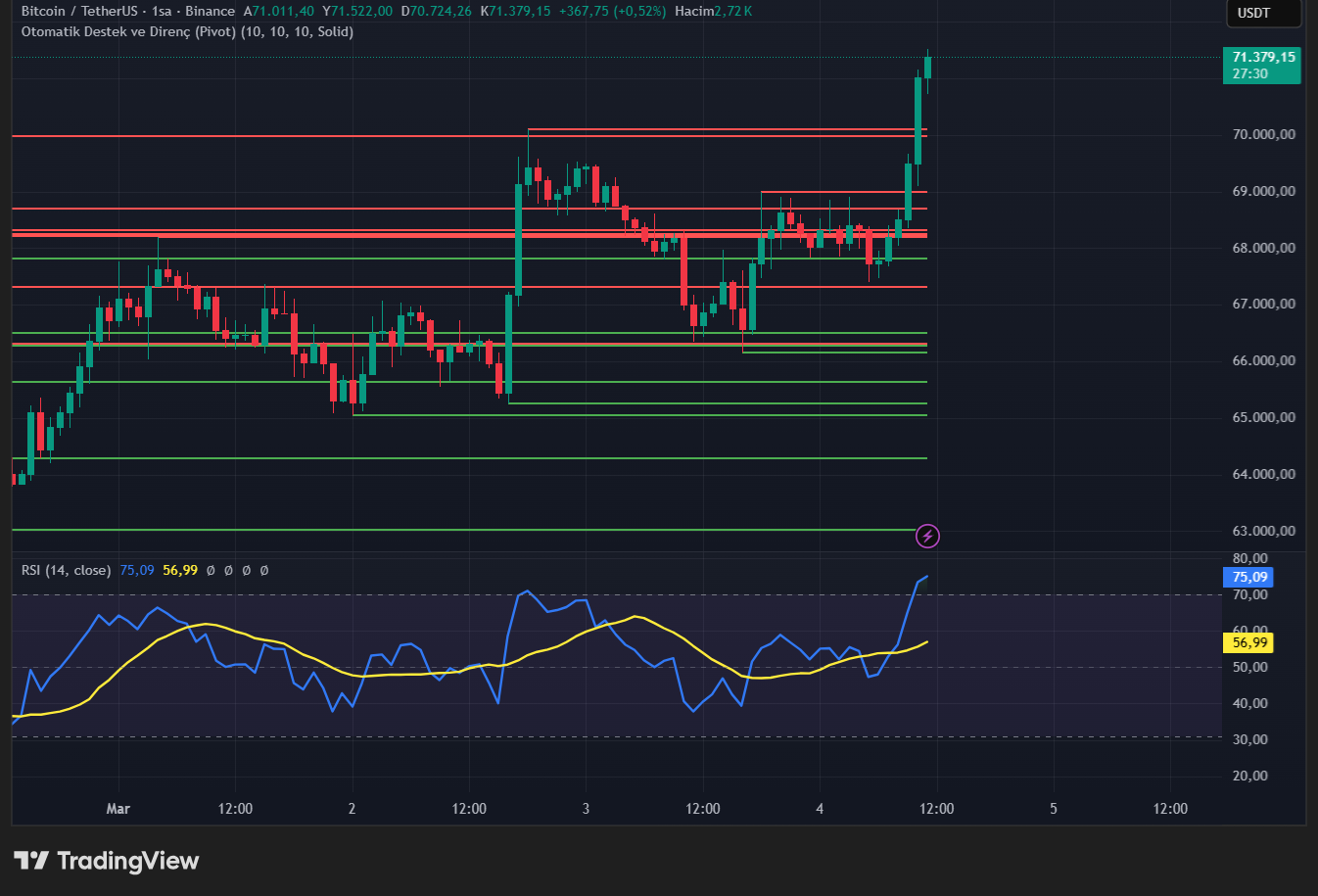Click the 5 date label on time axis
This screenshot has height=896, width=1318.
point(1053,809)
